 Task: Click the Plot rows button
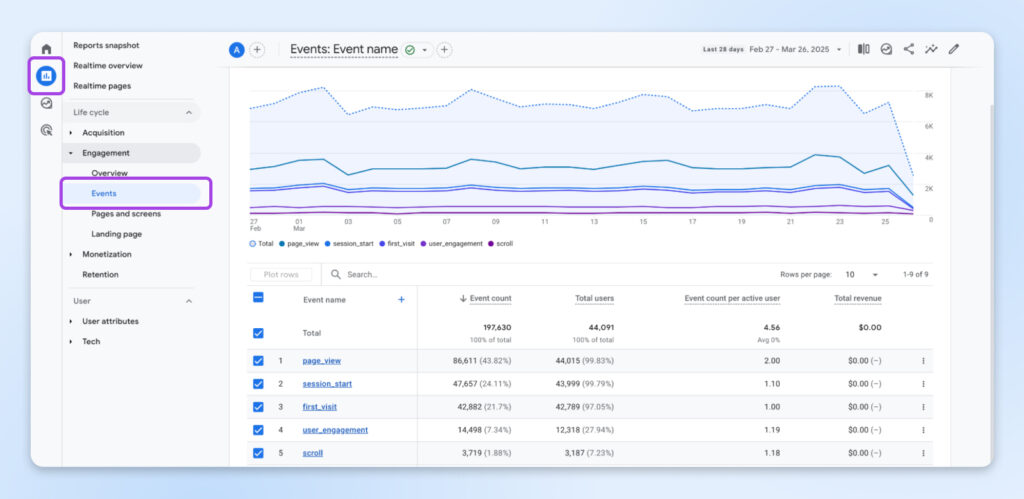pos(280,274)
